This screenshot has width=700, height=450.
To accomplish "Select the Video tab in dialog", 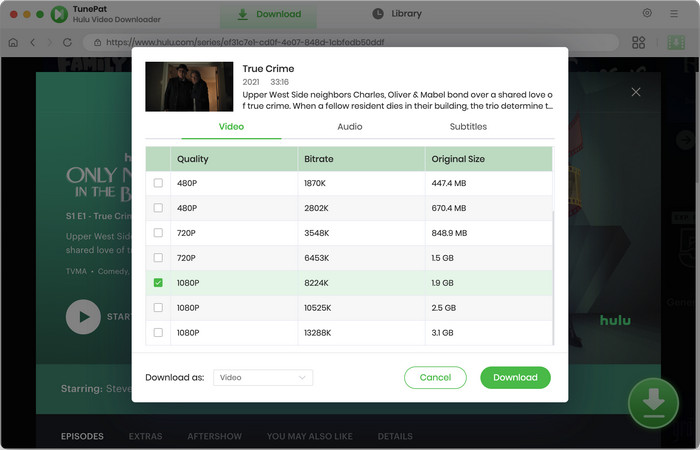I will click(x=231, y=127).
